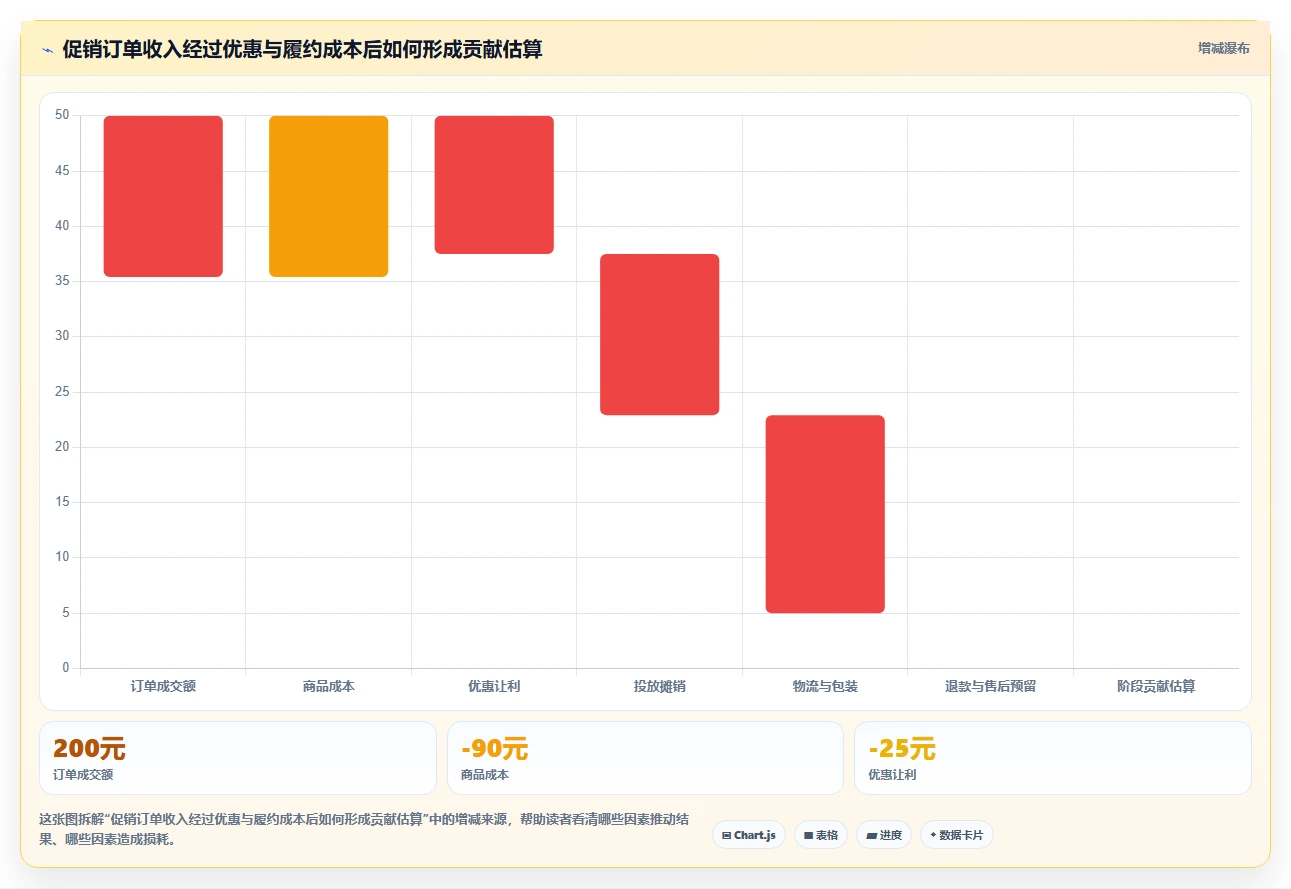Click the y-axis value 25

coord(62,391)
